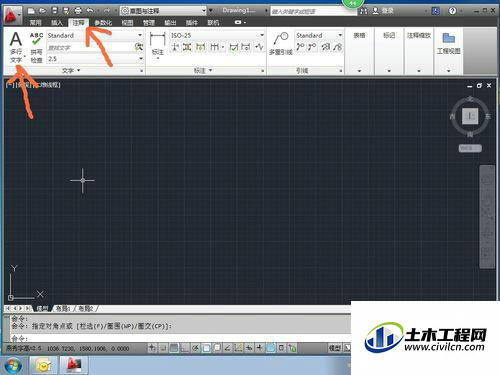Open the Standard text style dropdown
The width and height of the screenshot is (500, 375).
click(95, 35)
